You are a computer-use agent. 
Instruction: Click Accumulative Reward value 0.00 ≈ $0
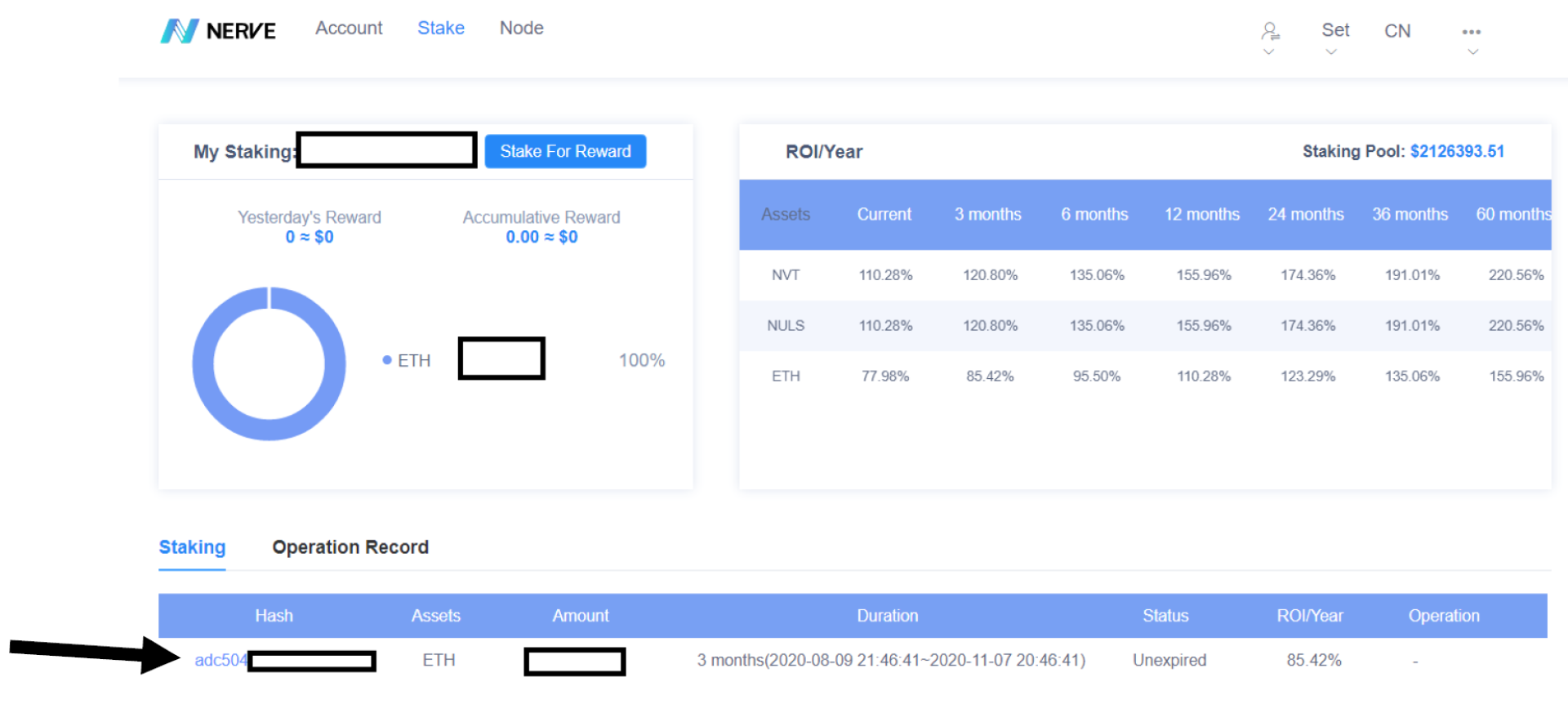(541, 237)
